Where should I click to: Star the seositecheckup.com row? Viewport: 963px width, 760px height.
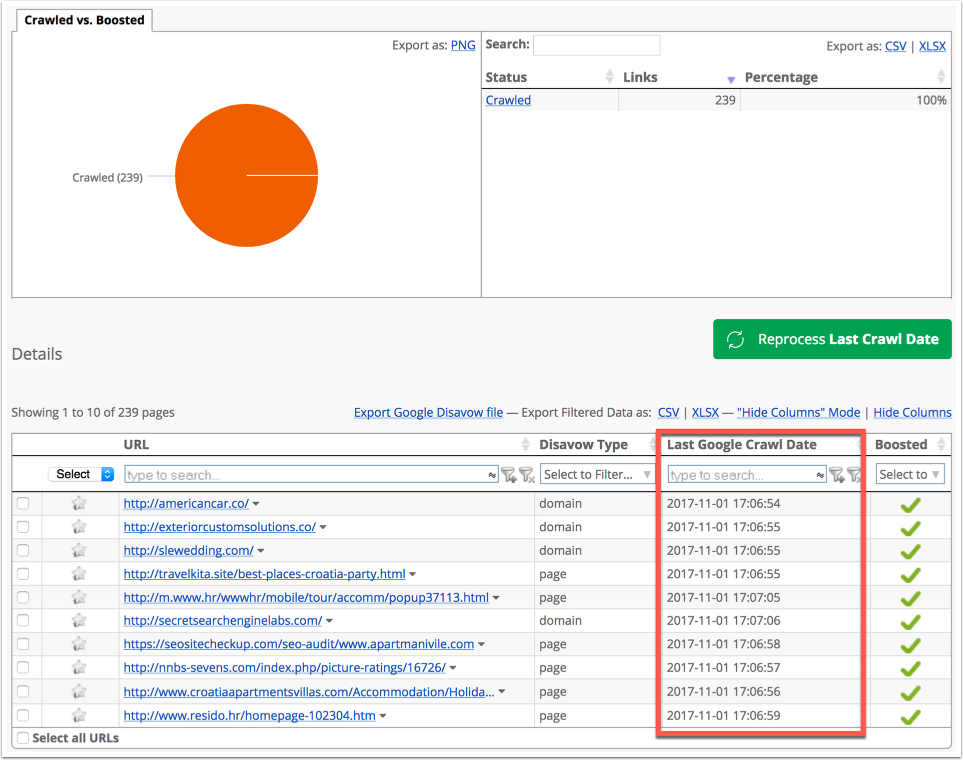click(x=79, y=644)
